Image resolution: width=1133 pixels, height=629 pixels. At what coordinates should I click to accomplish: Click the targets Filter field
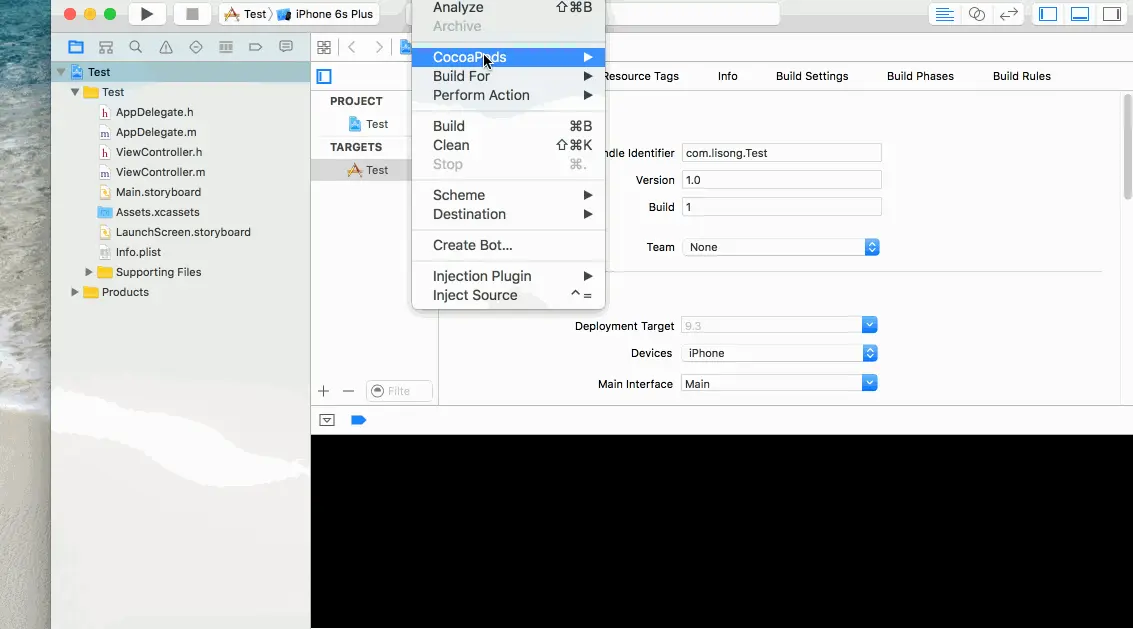399,391
